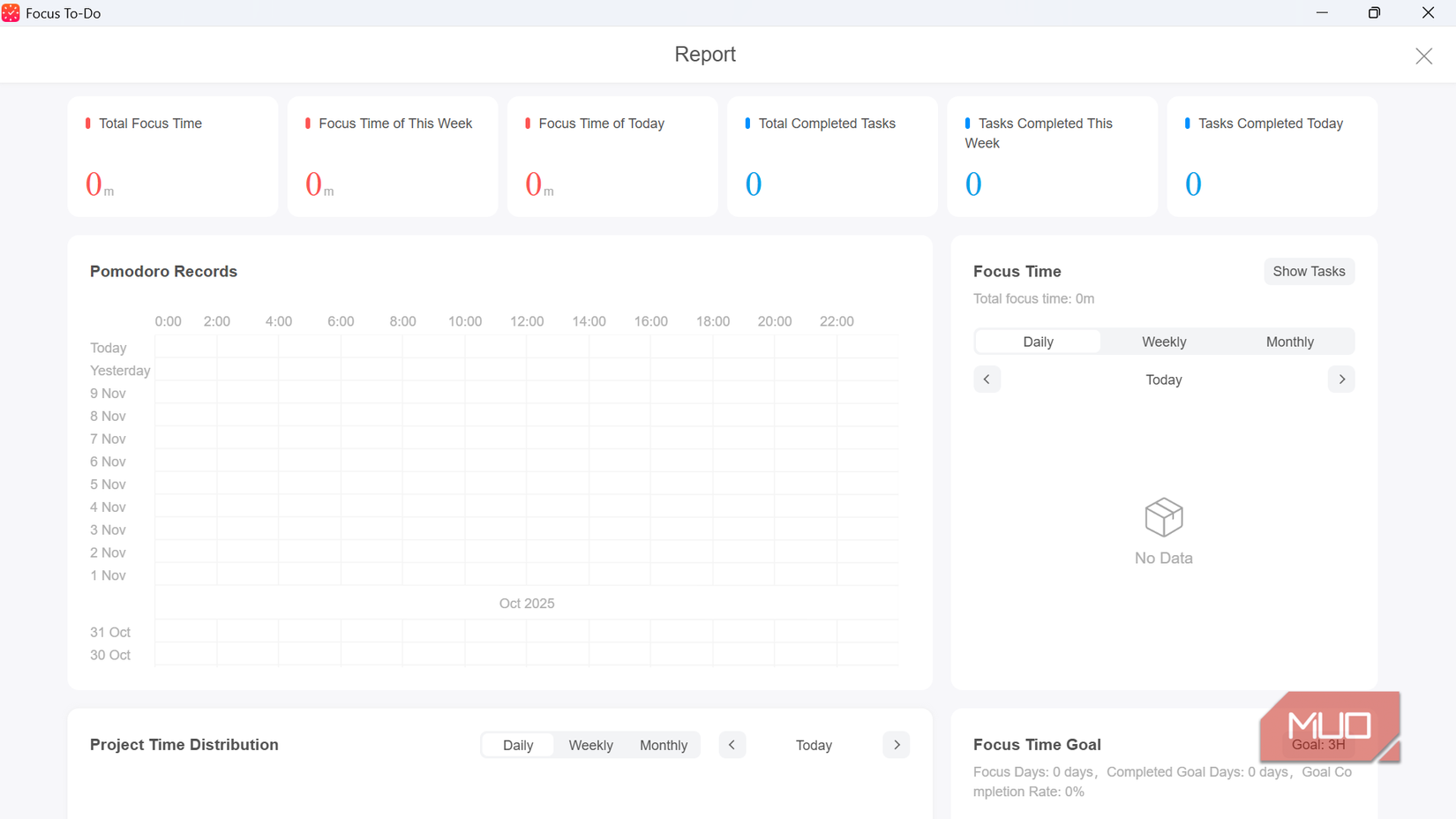
Task: Go to previous day in Focus Time
Action: tap(987, 379)
